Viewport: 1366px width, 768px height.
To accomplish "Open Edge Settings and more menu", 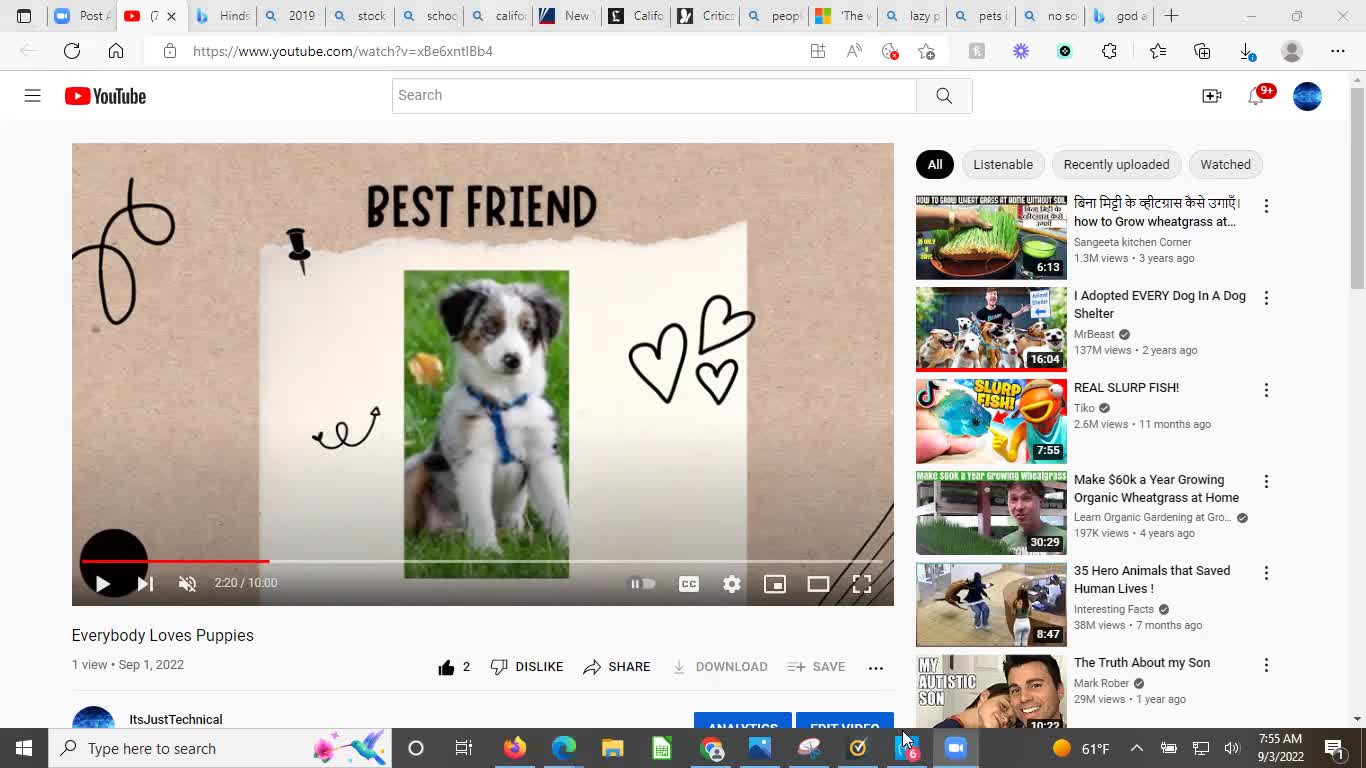I will tap(1338, 51).
